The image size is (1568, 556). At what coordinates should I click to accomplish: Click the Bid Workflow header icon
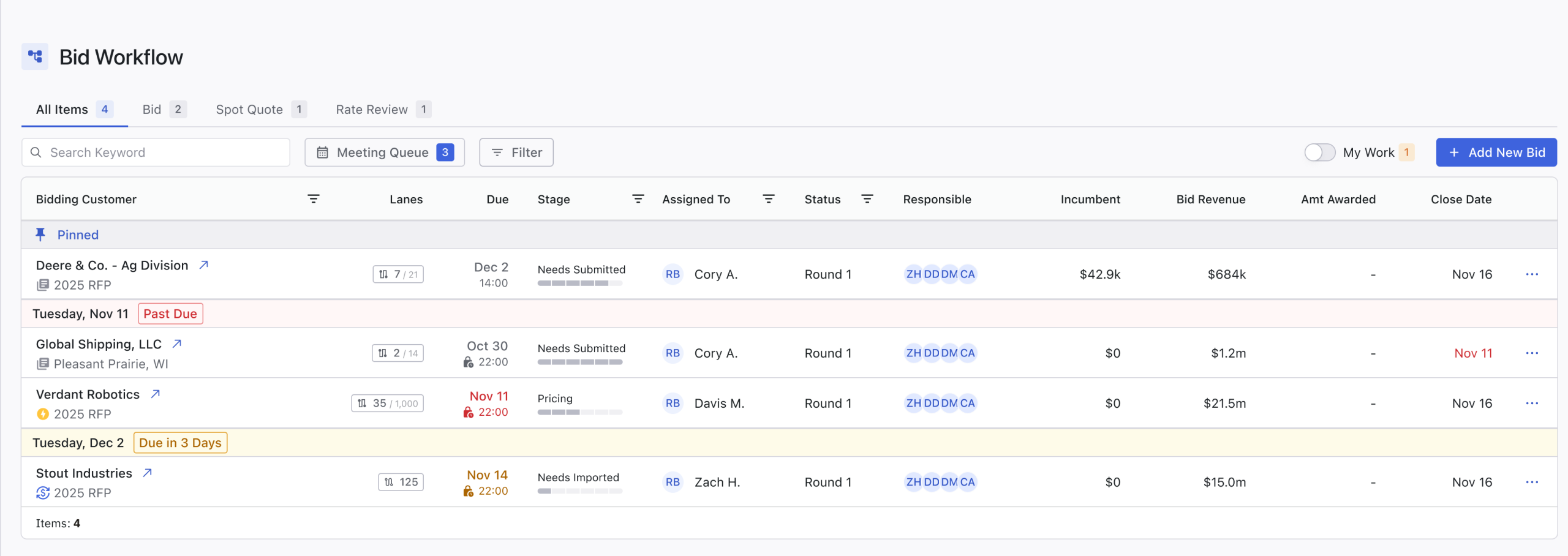pos(35,57)
